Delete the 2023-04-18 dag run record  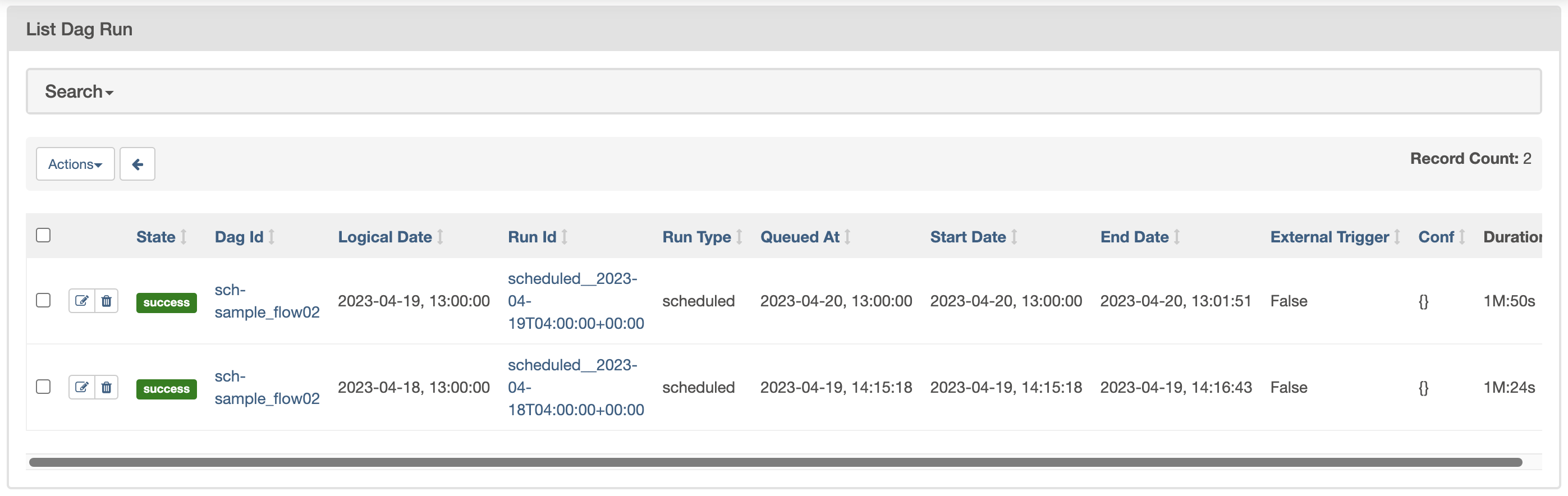[x=107, y=387]
